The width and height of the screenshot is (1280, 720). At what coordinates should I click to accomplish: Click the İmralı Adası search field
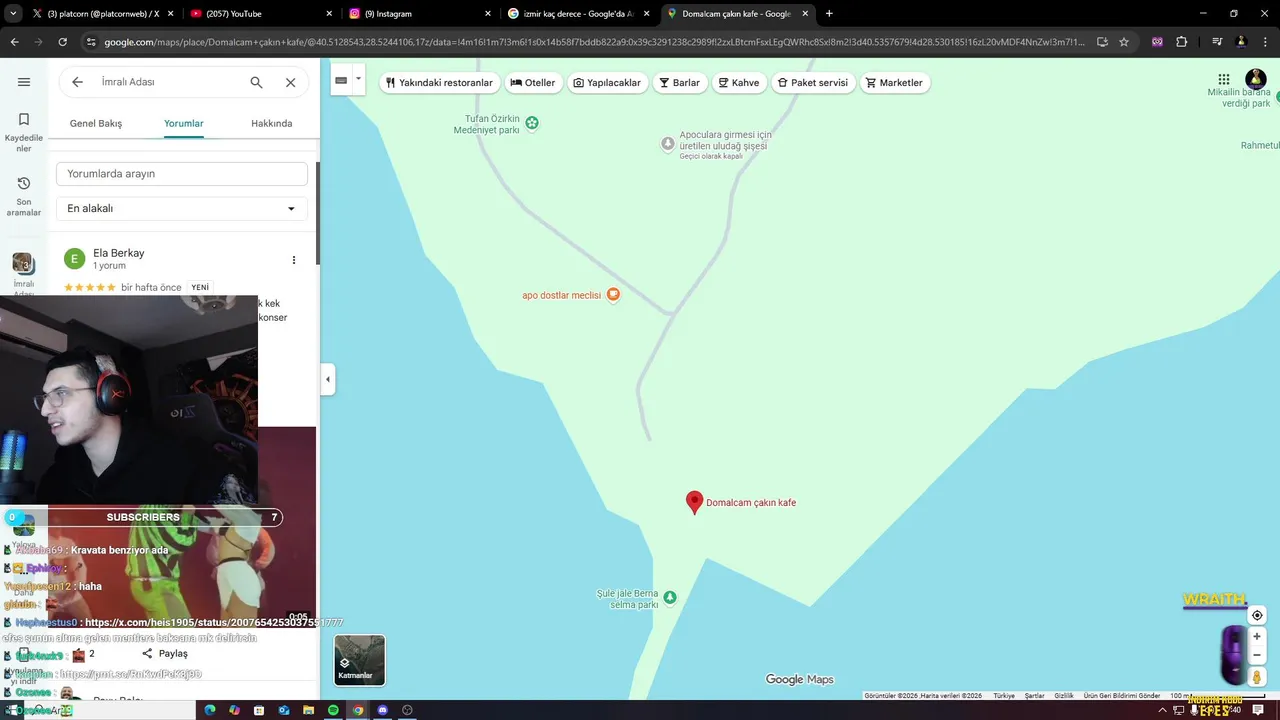[170, 82]
